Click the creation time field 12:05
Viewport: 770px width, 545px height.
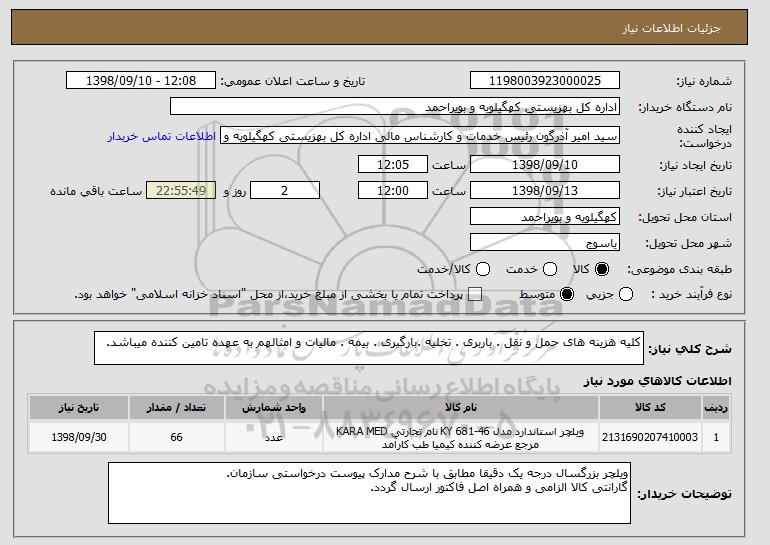393,164
